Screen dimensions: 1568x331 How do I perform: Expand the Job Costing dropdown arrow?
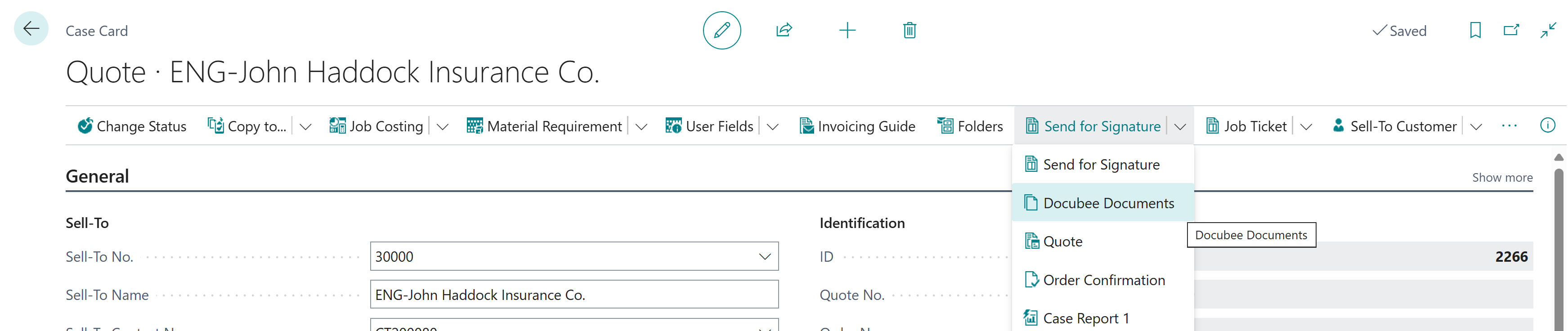[x=443, y=126]
